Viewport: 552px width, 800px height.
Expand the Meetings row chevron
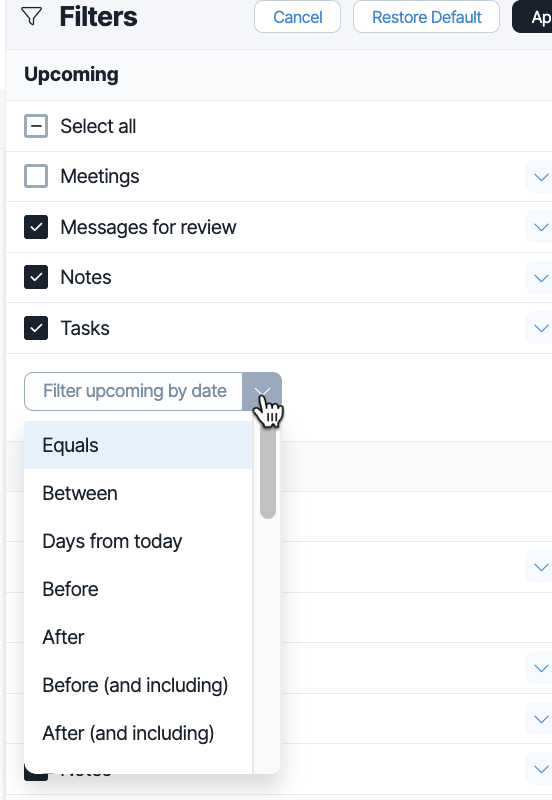(x=540, y=177)
